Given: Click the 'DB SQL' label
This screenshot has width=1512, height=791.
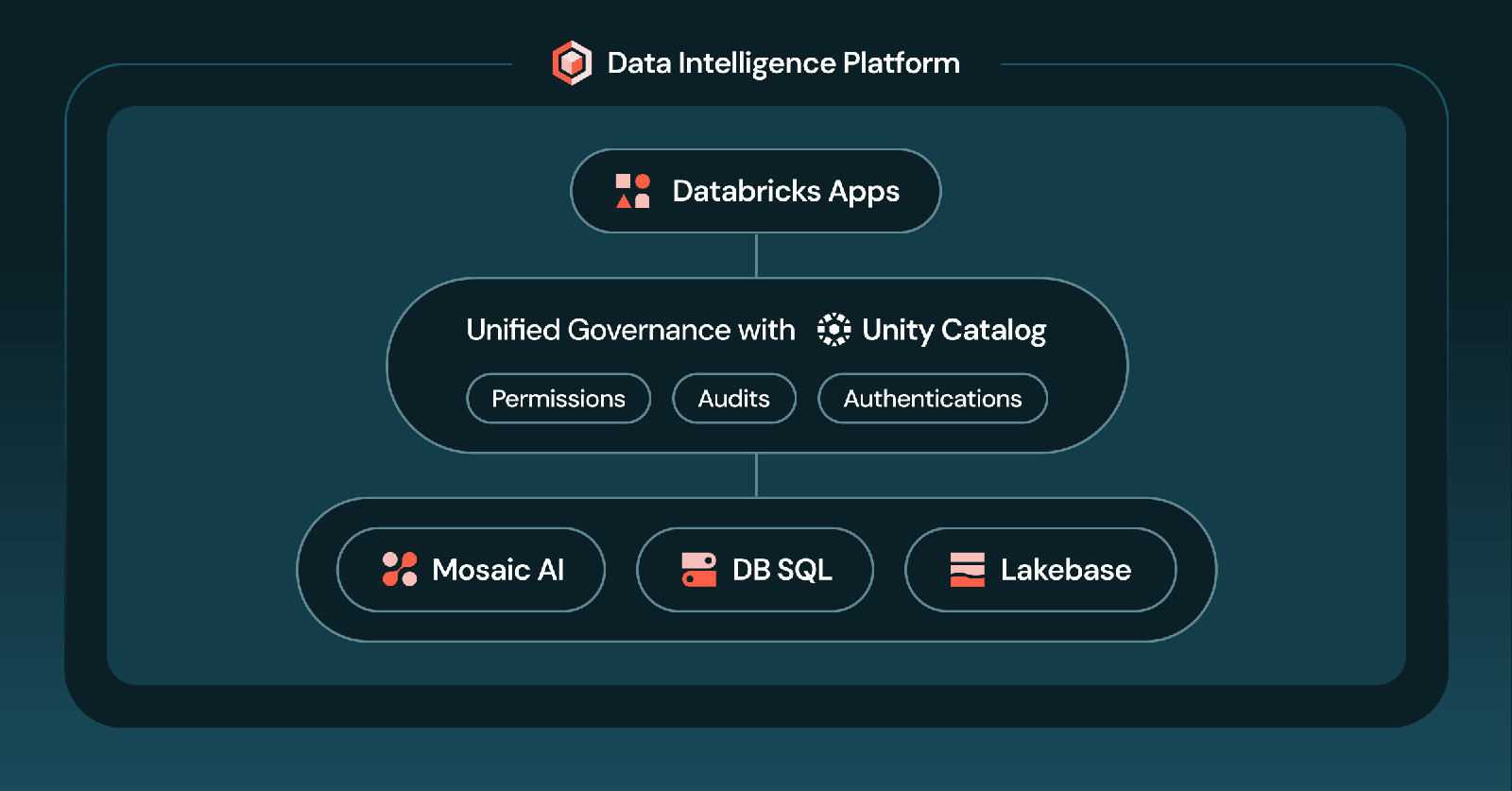Looking at the screenshot, I should [x=782, y=570].
